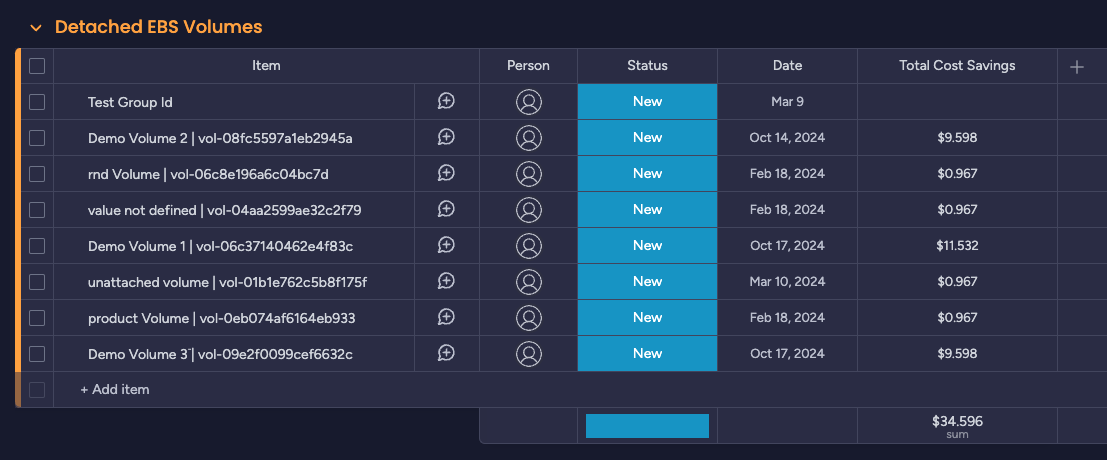Edit the Mar 9 date cell
Screen dimensions: 1107x460
click(x=787, y=102)
